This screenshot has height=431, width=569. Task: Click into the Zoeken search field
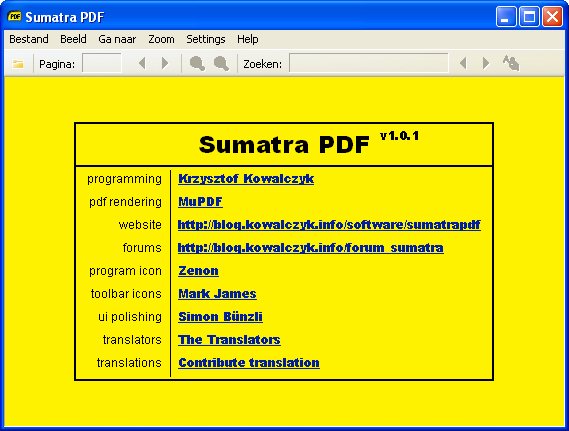point(369,63)
